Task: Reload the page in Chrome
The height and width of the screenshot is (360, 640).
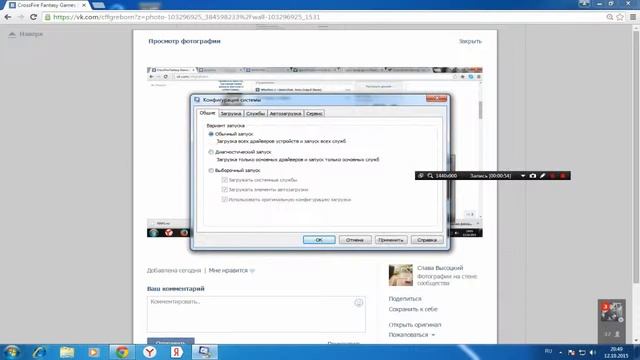Action: pyautogui.click(x=33, y=17)
